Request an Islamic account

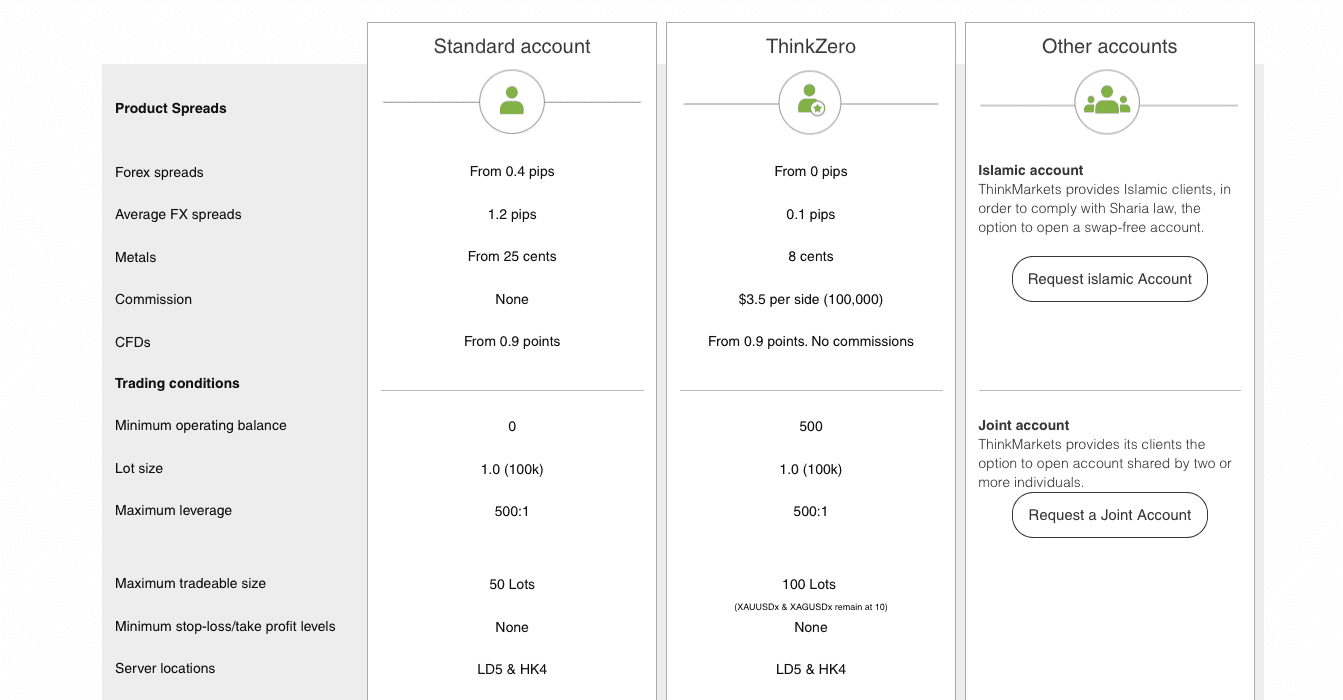tap(1110, 279)
